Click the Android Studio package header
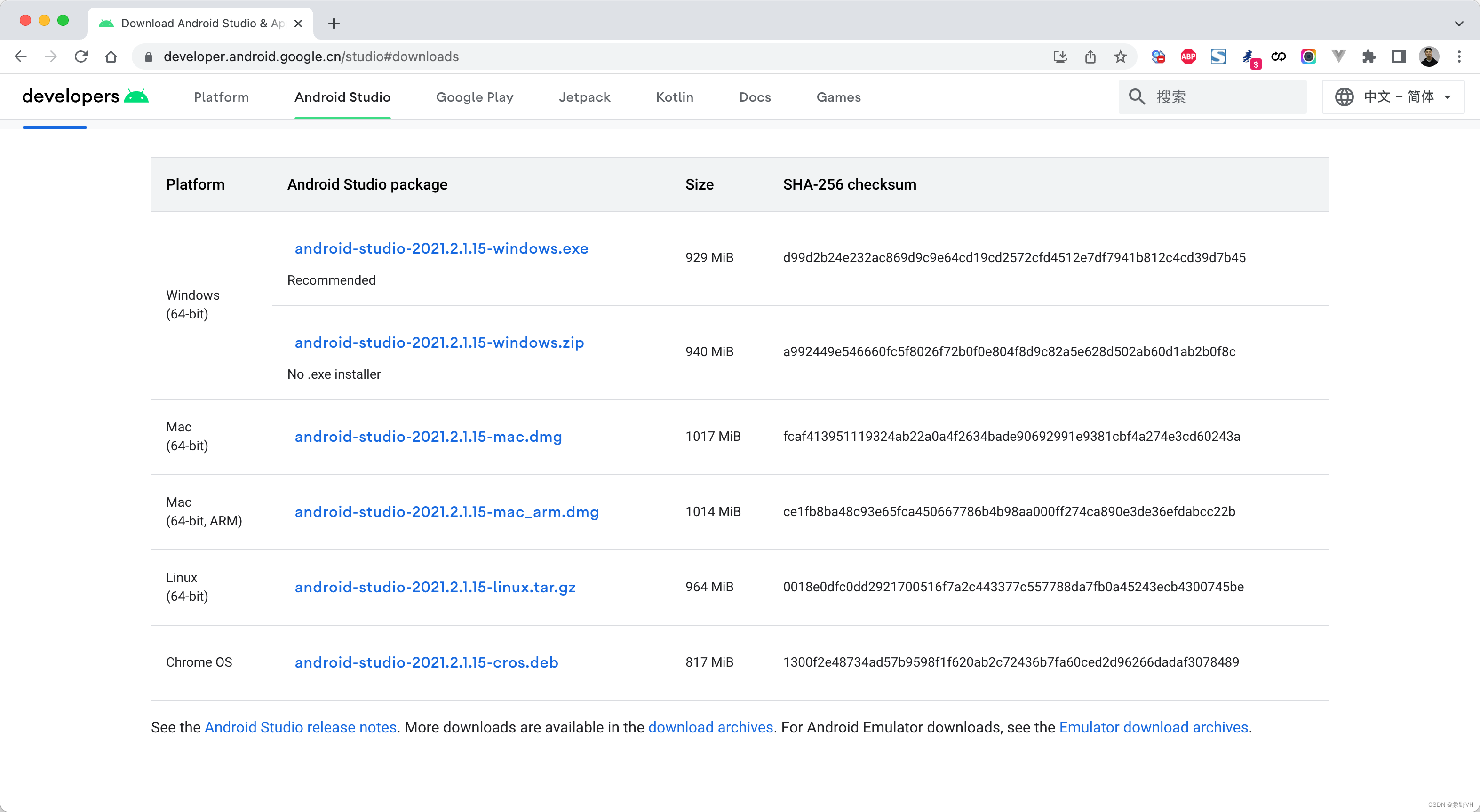 pyautogui.click(x=367, y=184)
